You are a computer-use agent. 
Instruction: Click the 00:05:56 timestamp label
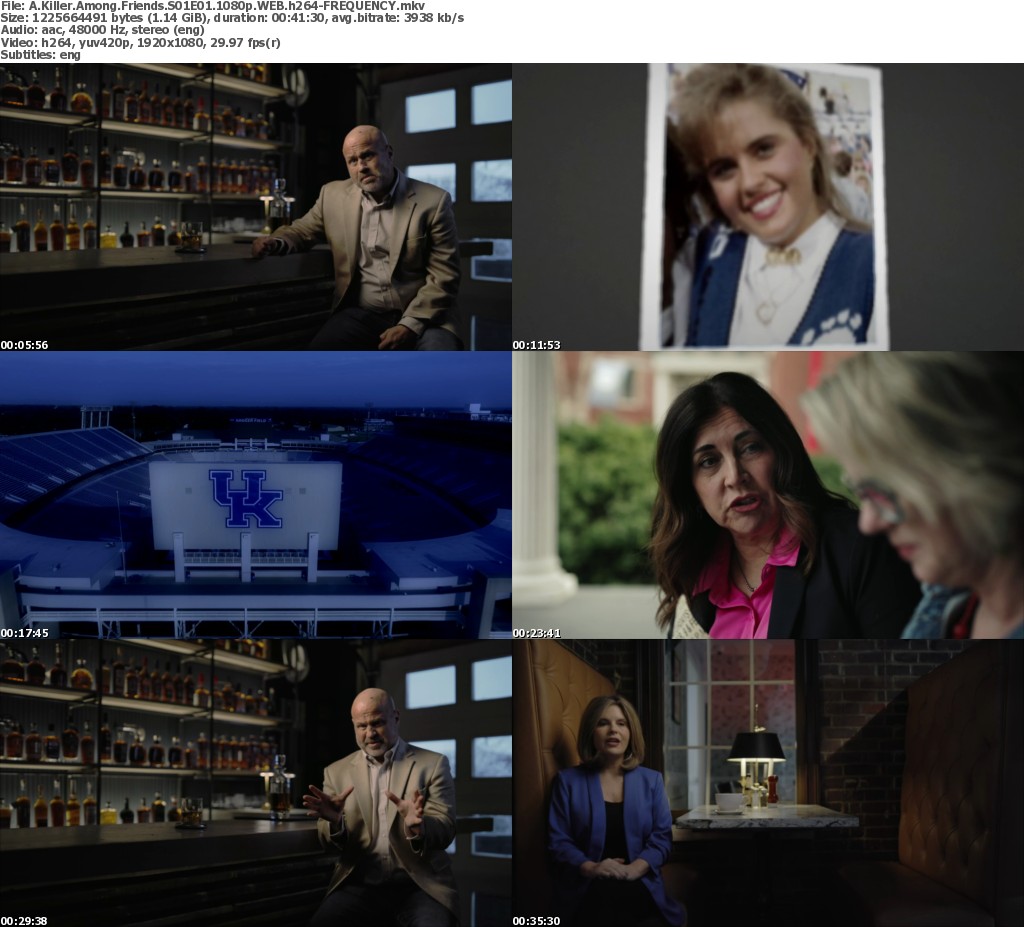(x=24, y=345)
